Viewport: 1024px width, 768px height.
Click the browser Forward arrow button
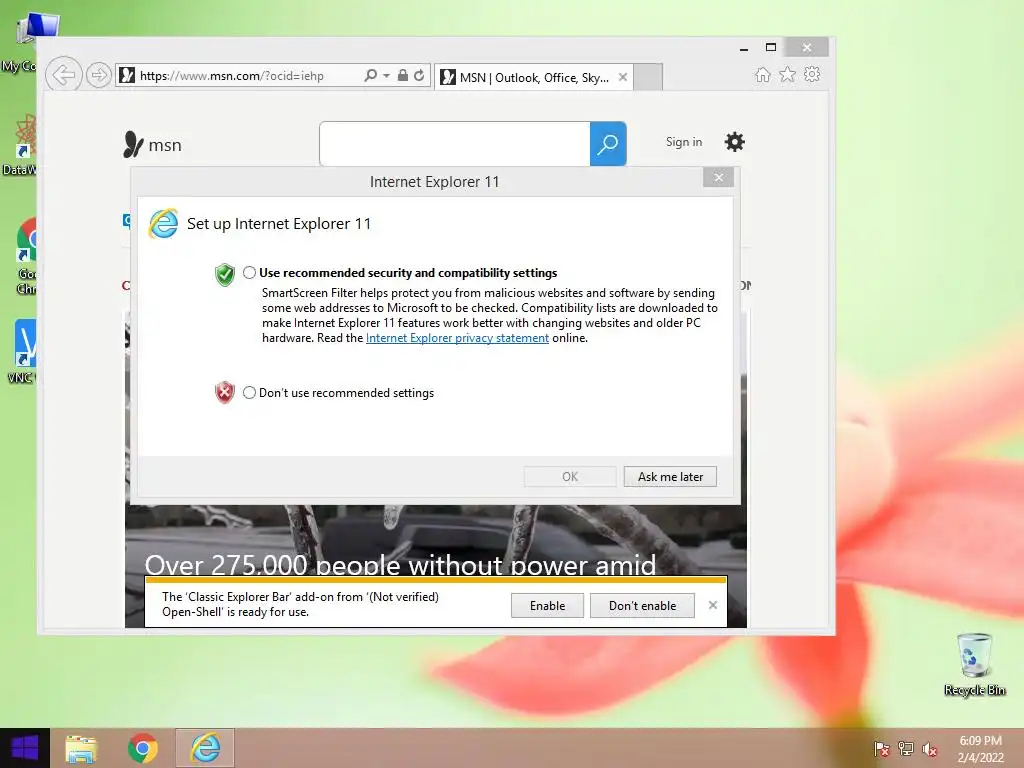(99, 75)
